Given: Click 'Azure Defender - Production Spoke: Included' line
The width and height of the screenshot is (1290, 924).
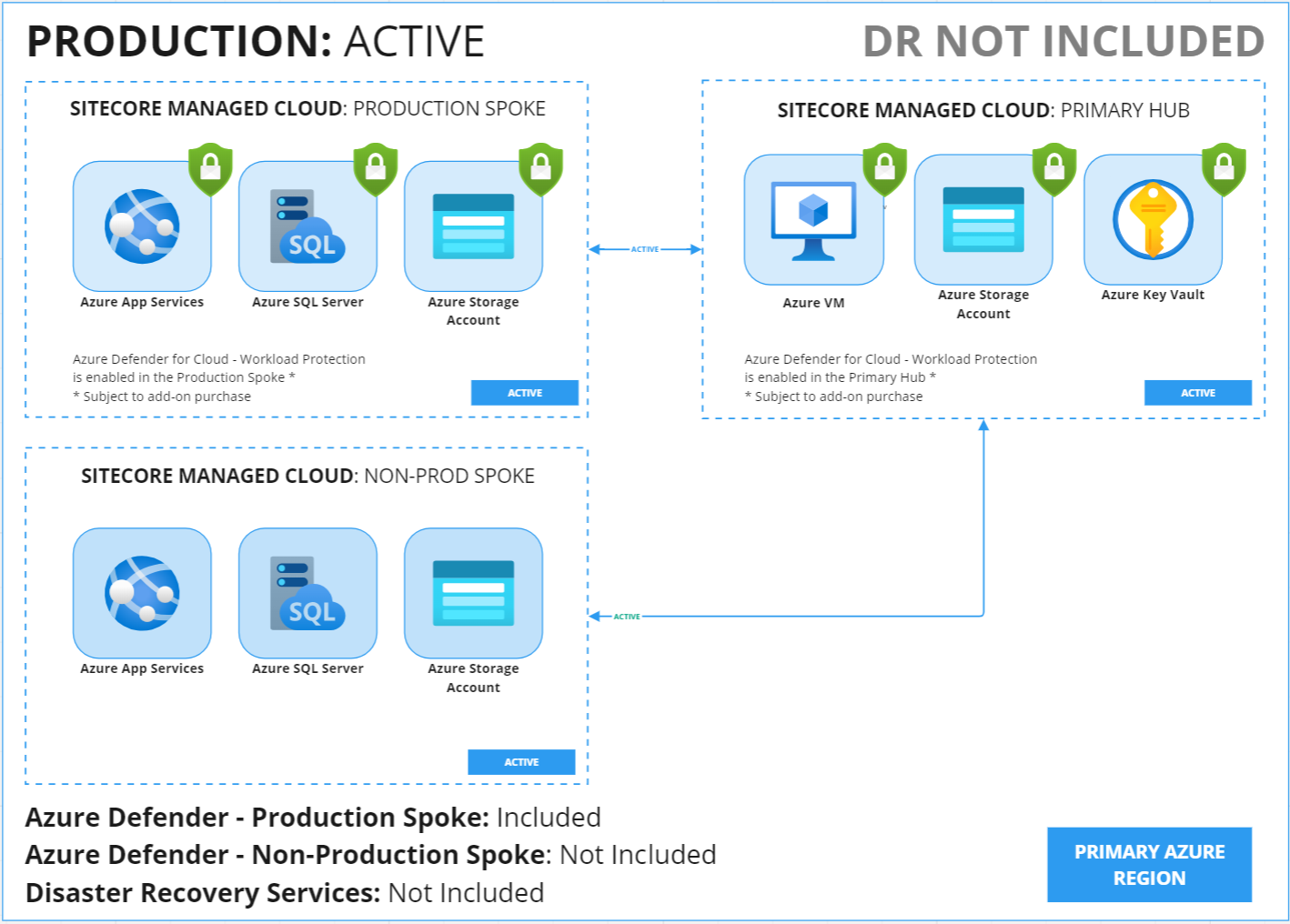Looking at the screenshot, I should 313,818.
